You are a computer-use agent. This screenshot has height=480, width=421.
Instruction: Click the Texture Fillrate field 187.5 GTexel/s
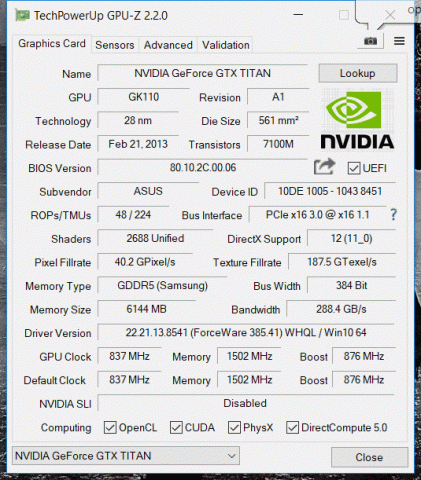342,262
